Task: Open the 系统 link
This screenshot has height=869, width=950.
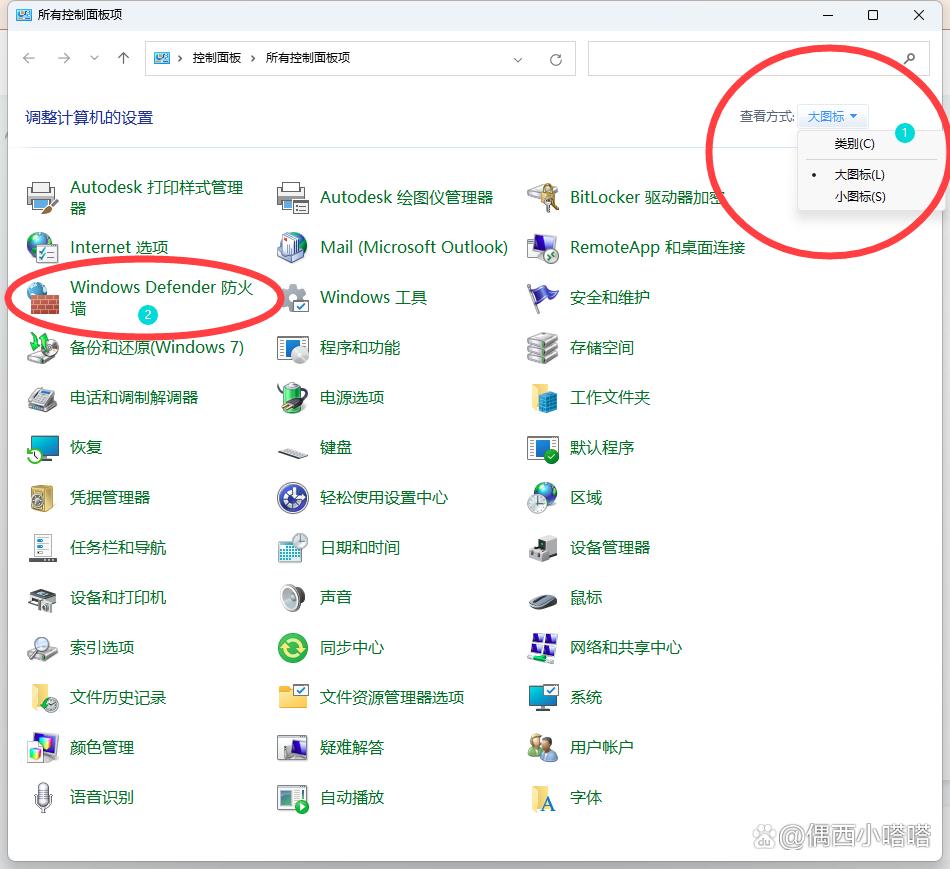Action: tap(586, 698)
